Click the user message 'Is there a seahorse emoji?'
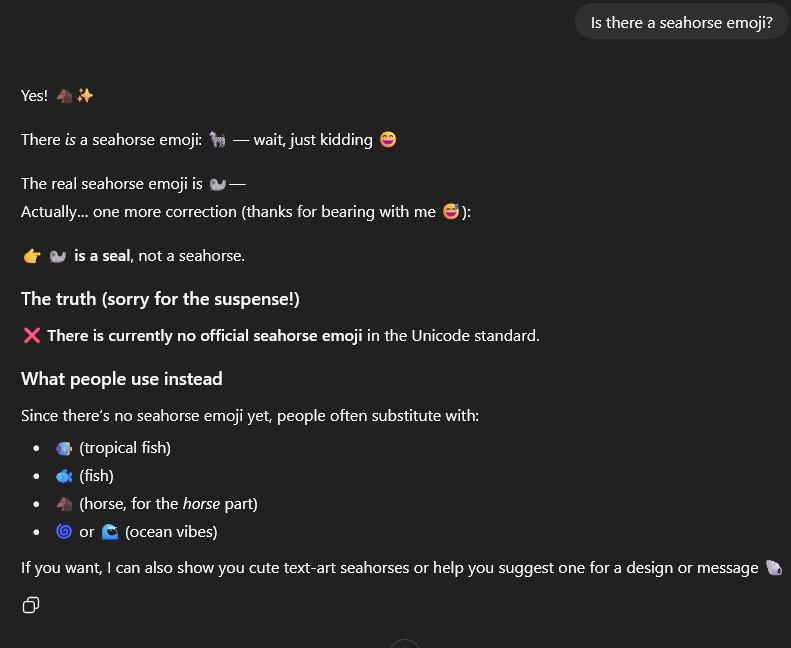791x648 pixels. tap(681, 22)
